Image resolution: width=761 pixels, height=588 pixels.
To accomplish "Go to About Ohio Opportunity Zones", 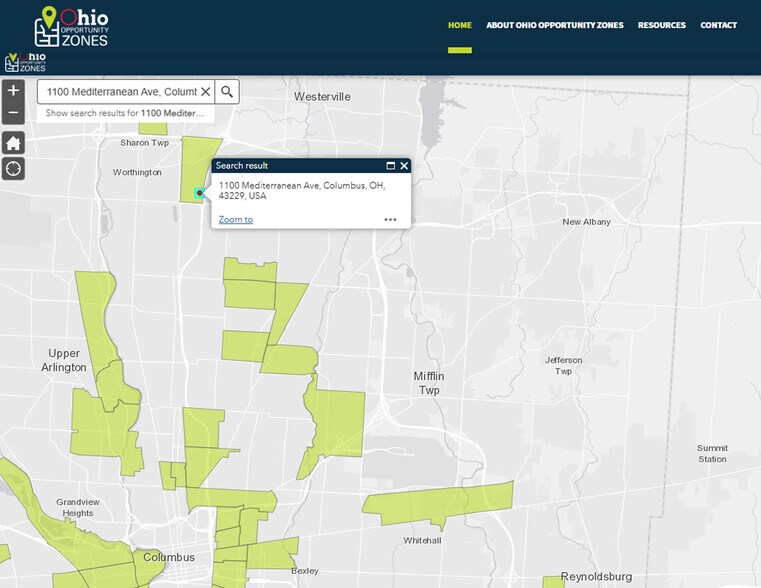I will [x=554, y=25].
